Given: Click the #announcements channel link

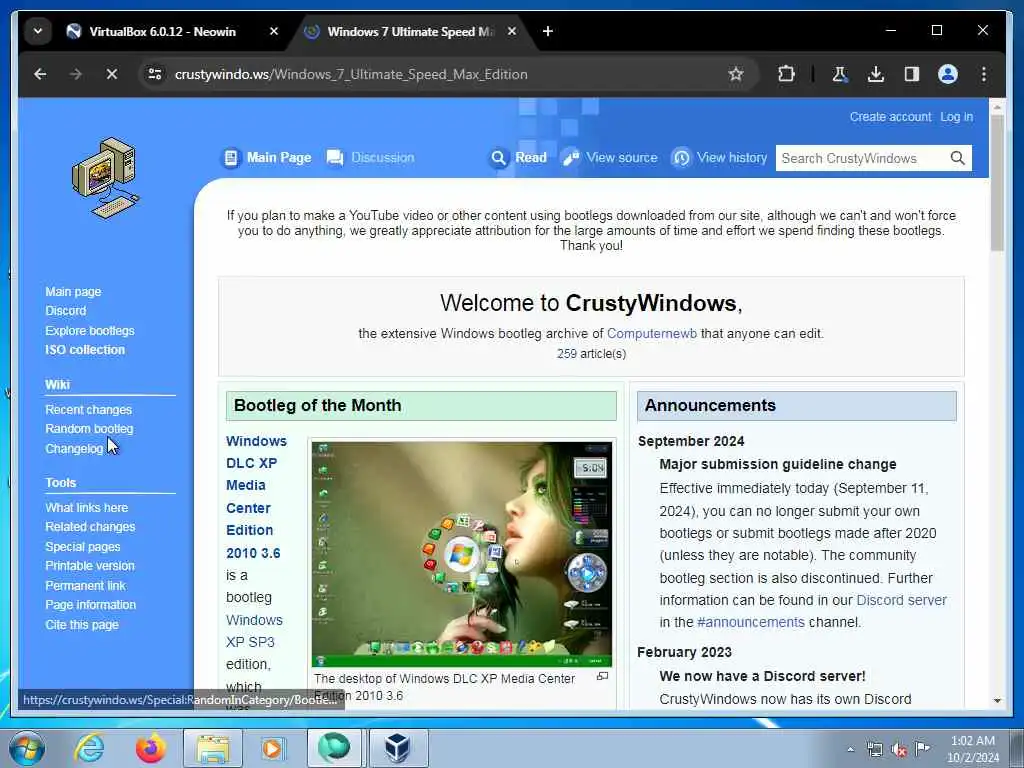Looking at the screenshot, I should pyautogui.click(x=750, y=622).
